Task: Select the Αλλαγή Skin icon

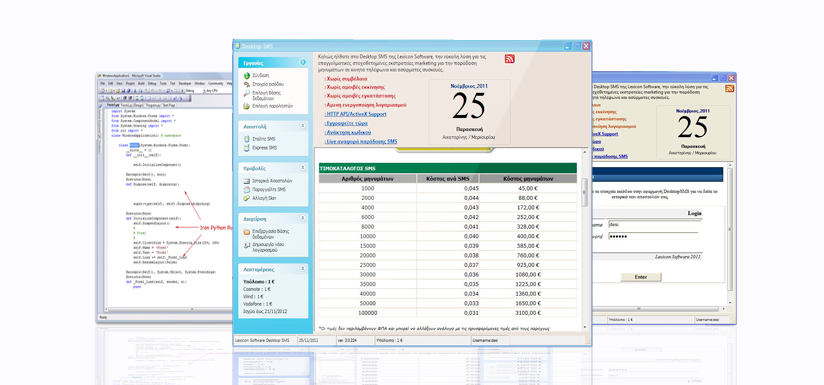Action: (x=247, y=199)
